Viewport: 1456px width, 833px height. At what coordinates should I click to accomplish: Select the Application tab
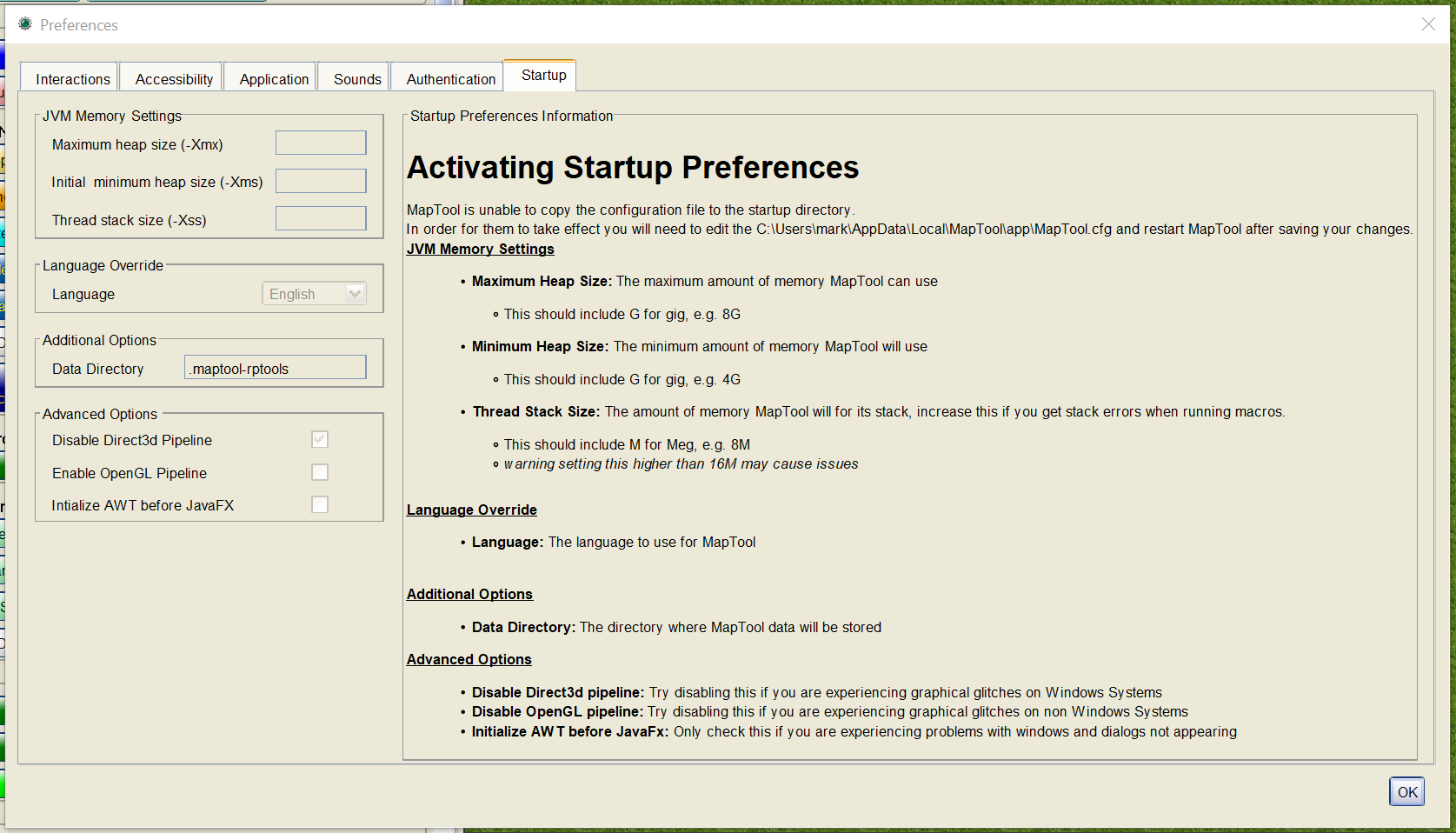[x=270, y=78]
